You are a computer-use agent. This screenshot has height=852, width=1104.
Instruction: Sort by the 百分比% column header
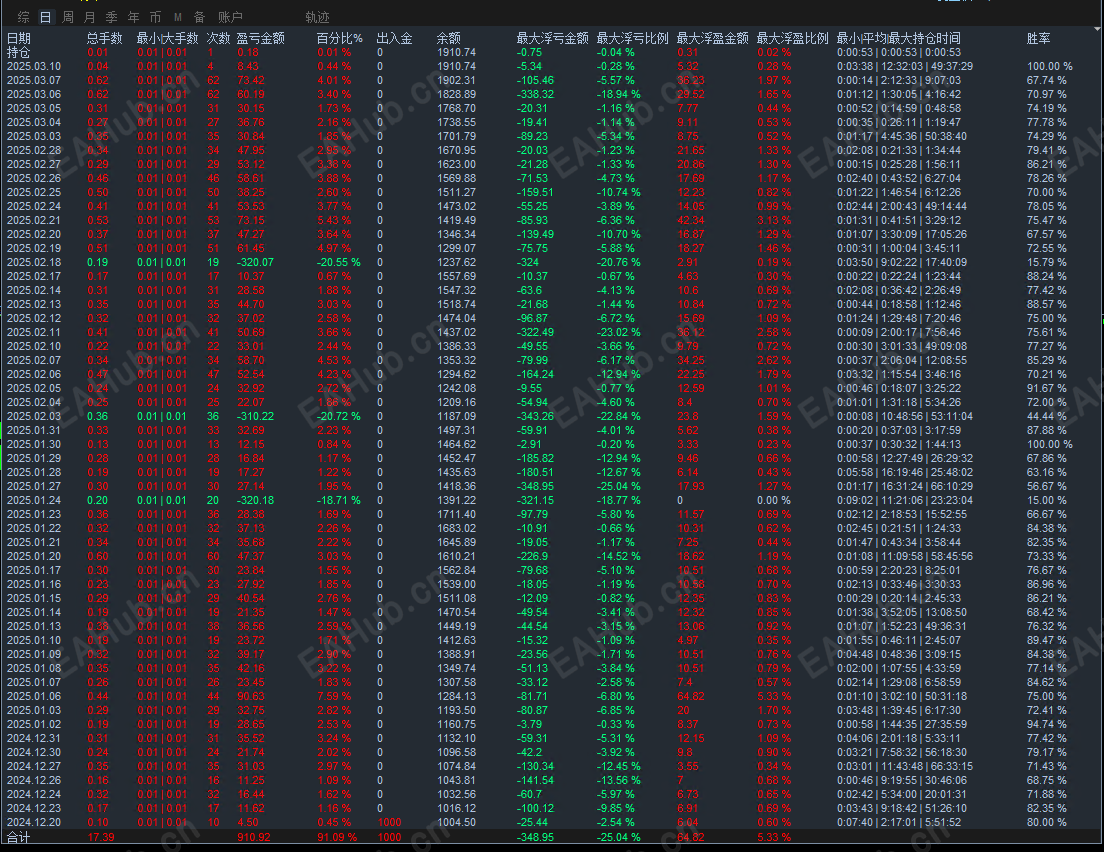coord(340,38)
